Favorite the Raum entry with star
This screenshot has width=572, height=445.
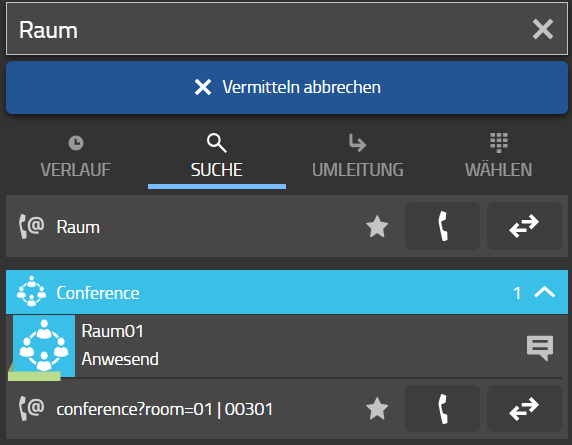(377, 227)
